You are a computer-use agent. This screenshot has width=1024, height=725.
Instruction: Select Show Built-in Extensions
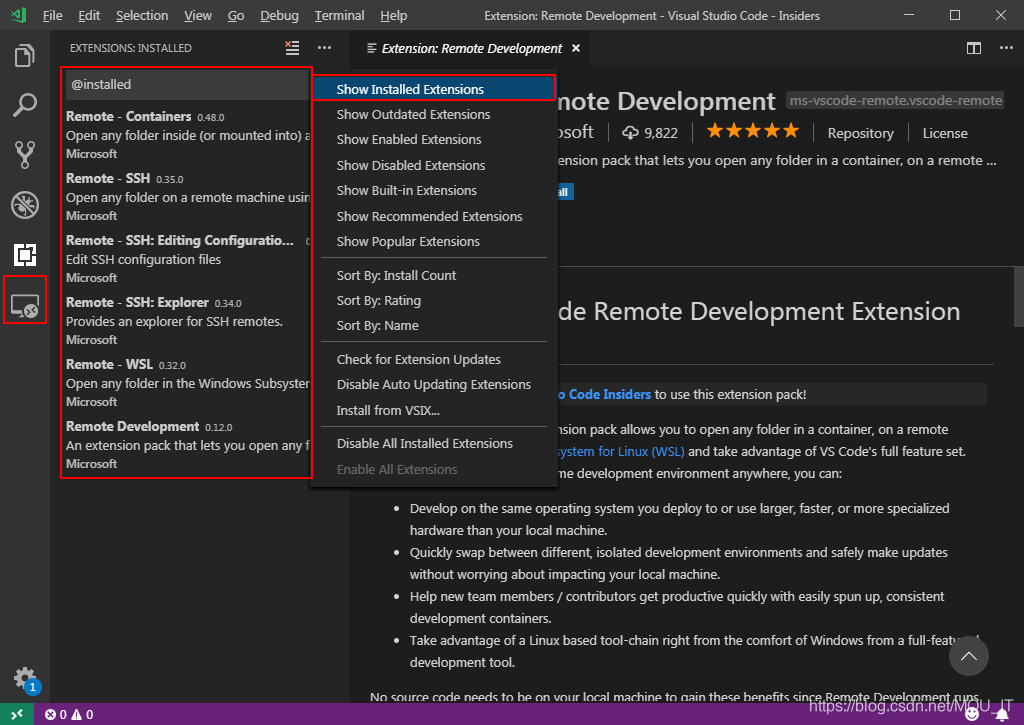click(434, 191)
